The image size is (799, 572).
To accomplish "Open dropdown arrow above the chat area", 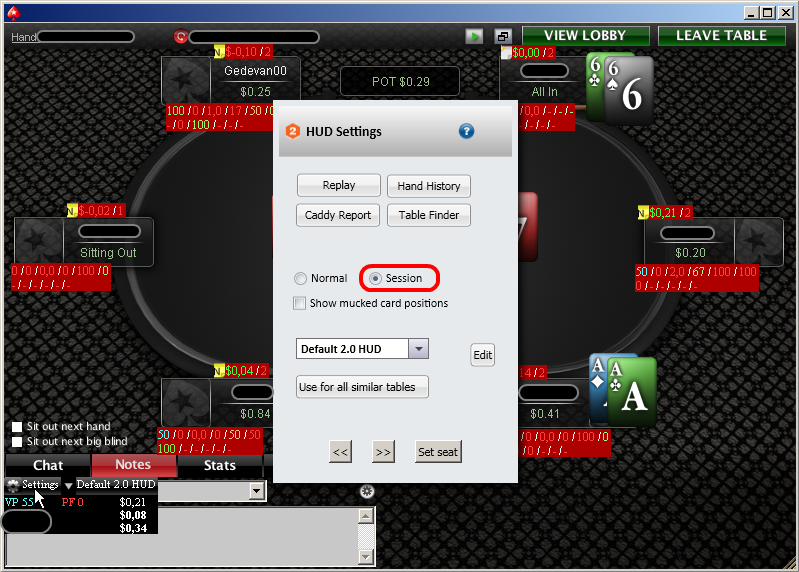I will tap(256, 491).
